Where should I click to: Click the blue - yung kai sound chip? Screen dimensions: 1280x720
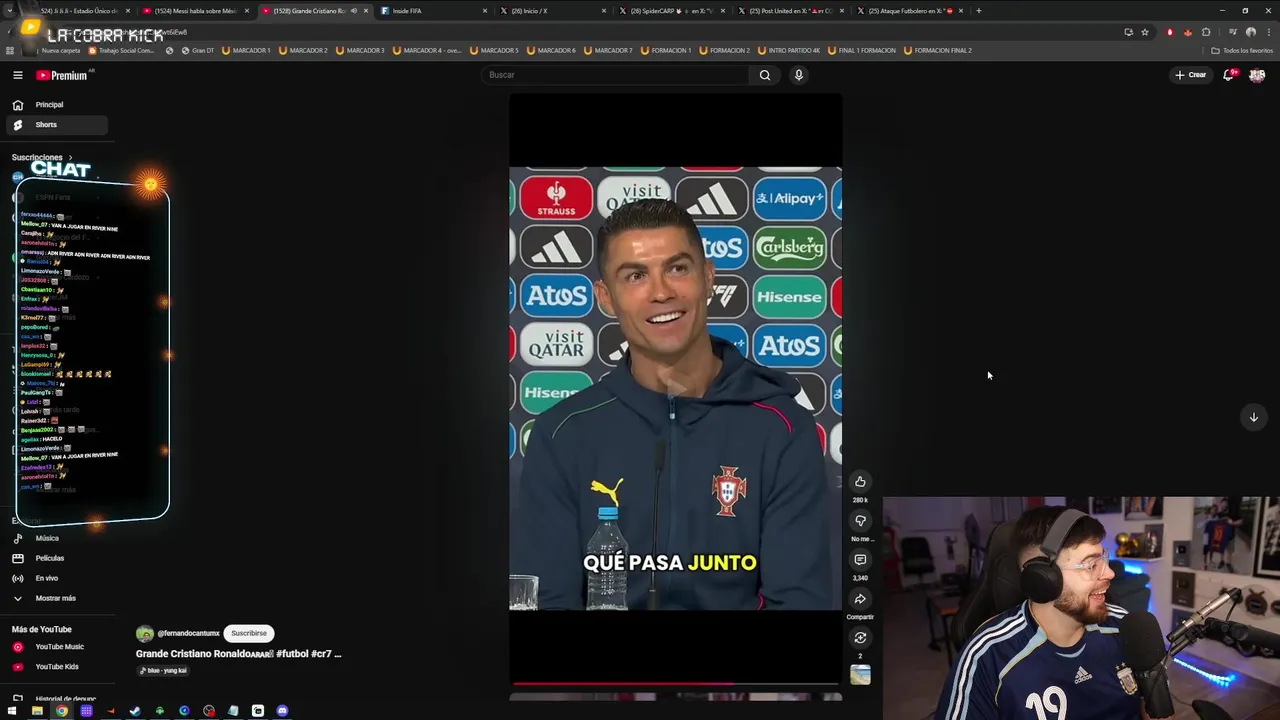[163, 671]
